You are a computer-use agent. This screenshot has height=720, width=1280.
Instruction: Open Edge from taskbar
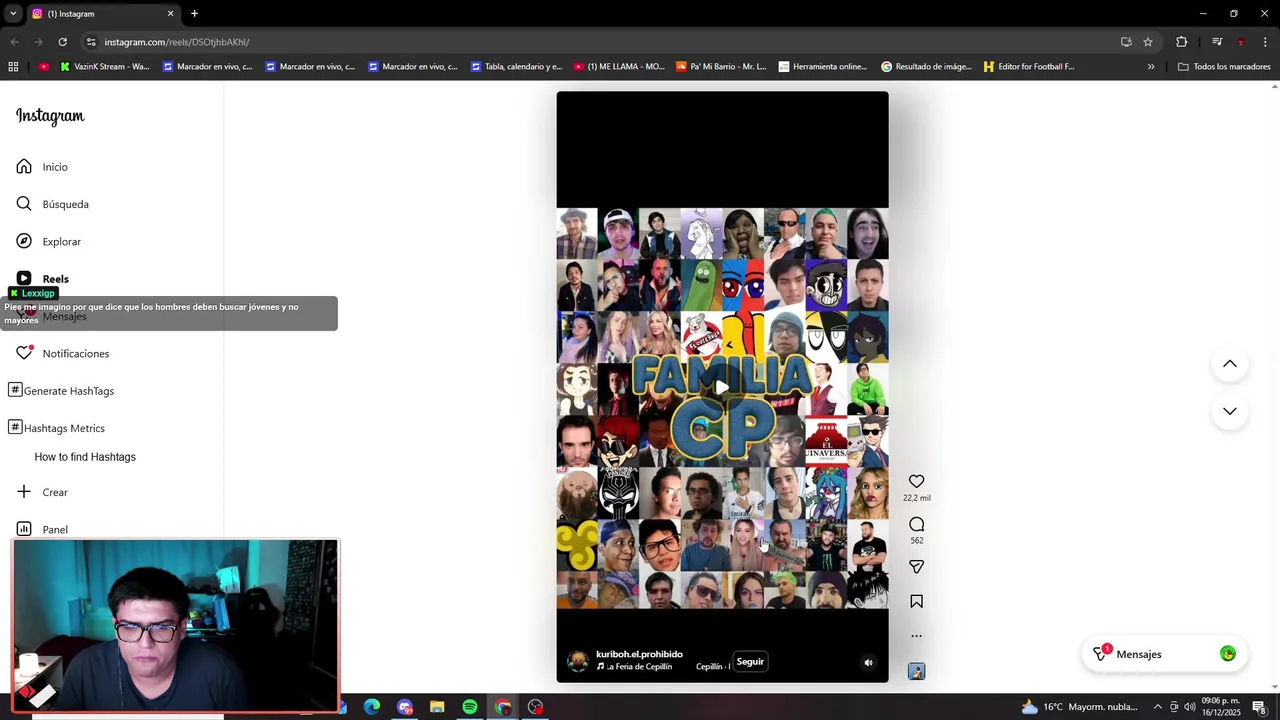[372, 707]
